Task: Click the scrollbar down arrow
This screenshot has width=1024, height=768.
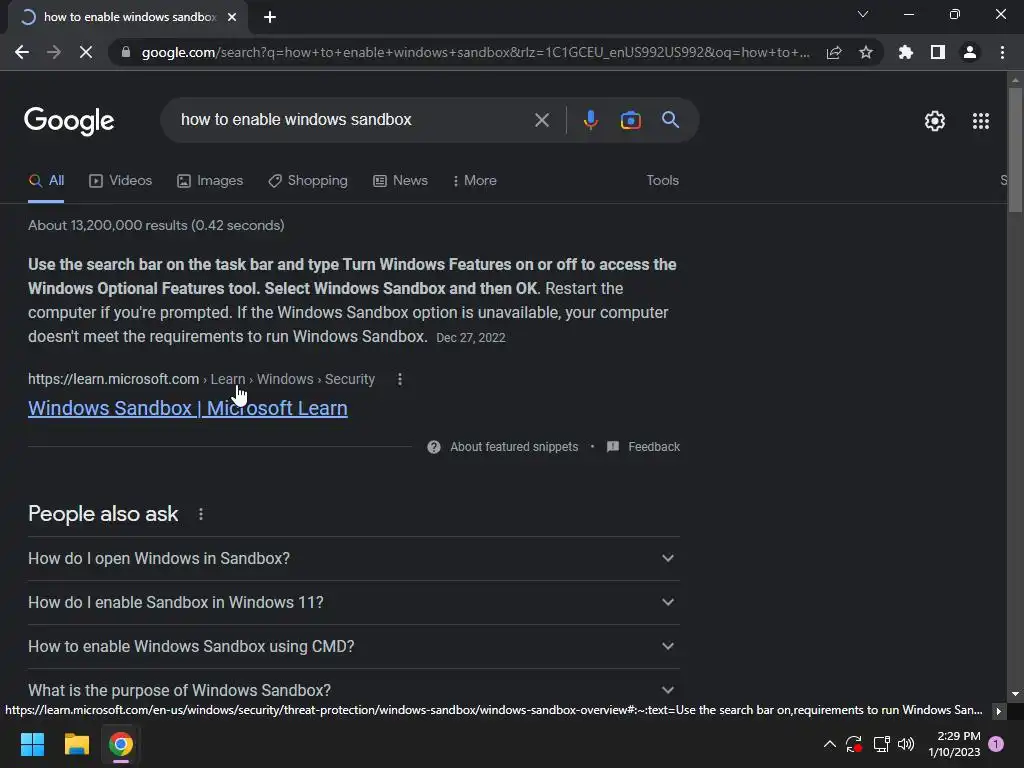Action: [1015, 694]
